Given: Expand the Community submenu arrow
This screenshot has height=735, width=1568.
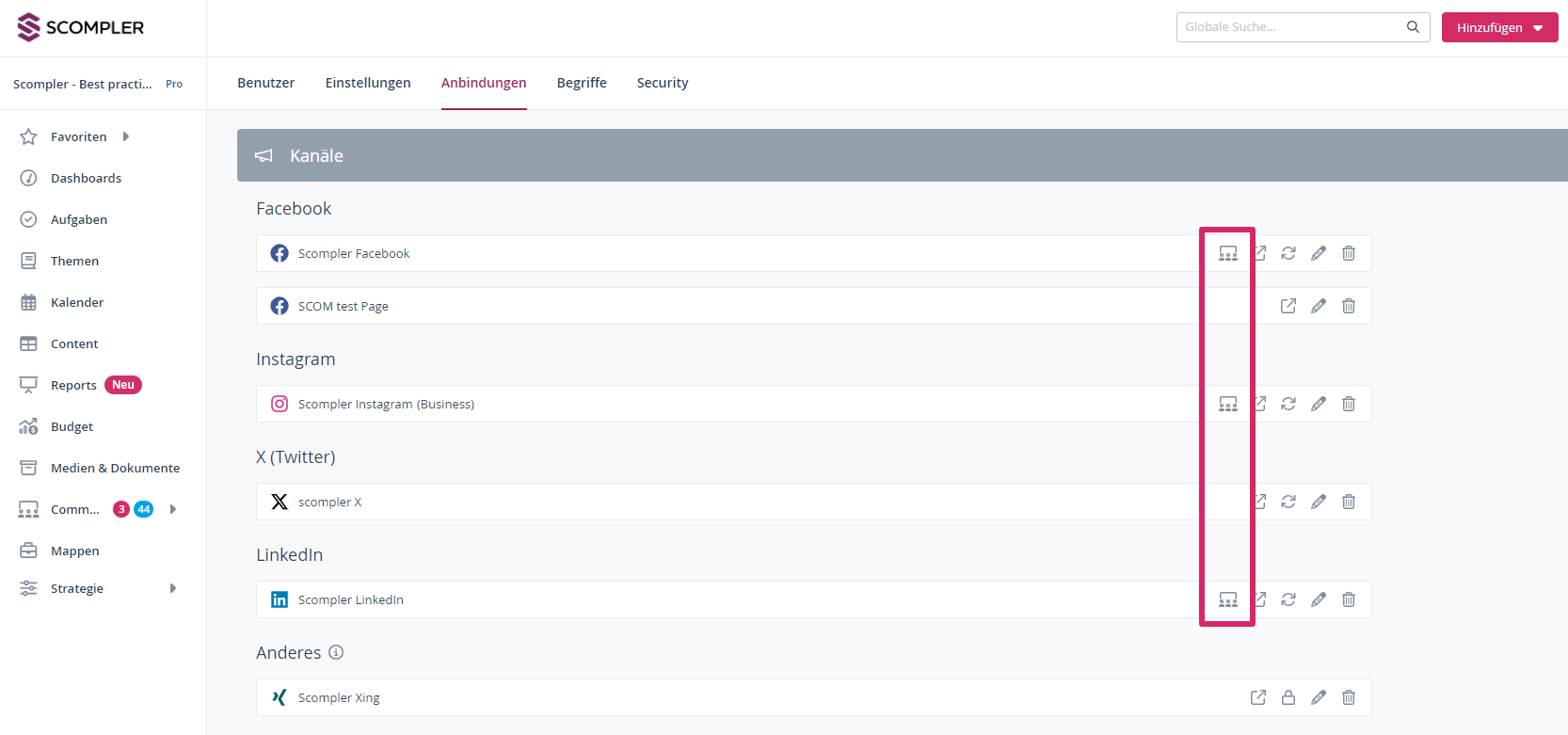Looking at the screenshot, I should click(x=173, y=509).
